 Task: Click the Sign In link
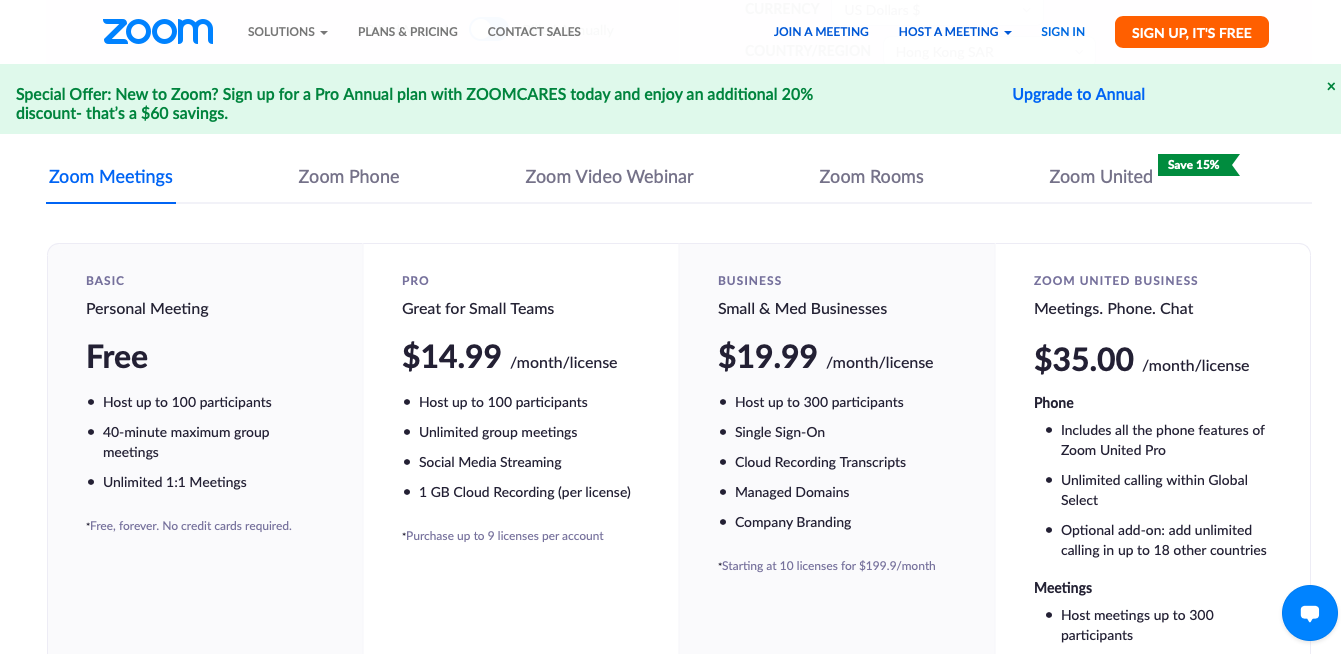(x=1062, y=32)
